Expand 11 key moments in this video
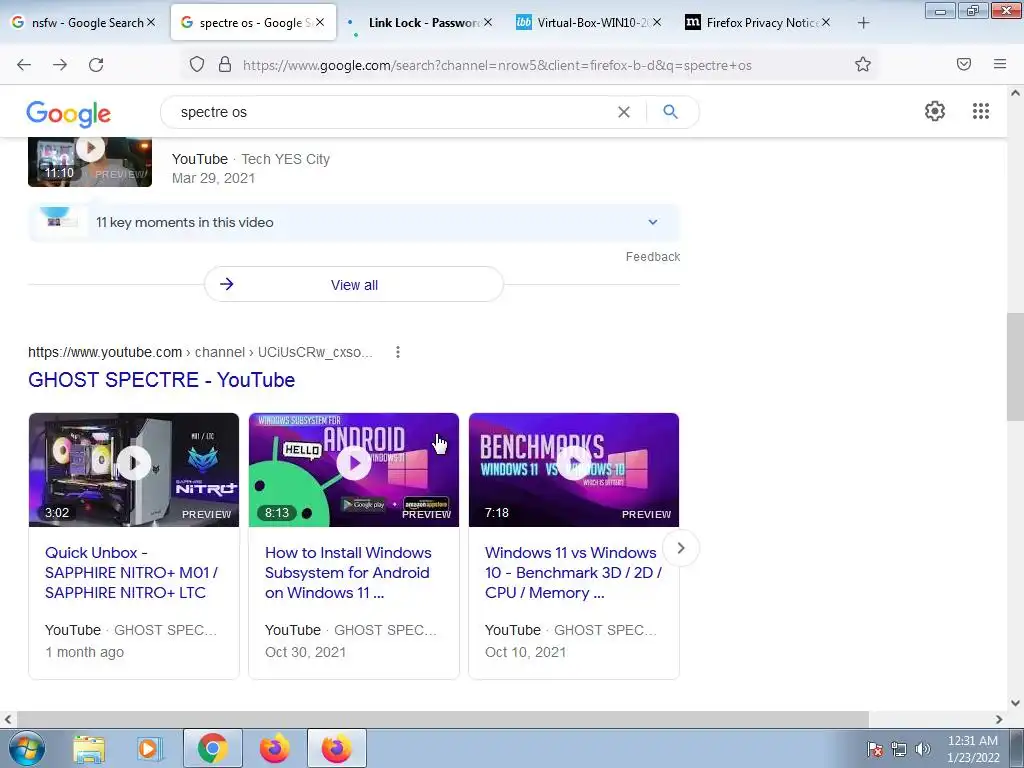 pyautogui.click(x=354, y=223)
